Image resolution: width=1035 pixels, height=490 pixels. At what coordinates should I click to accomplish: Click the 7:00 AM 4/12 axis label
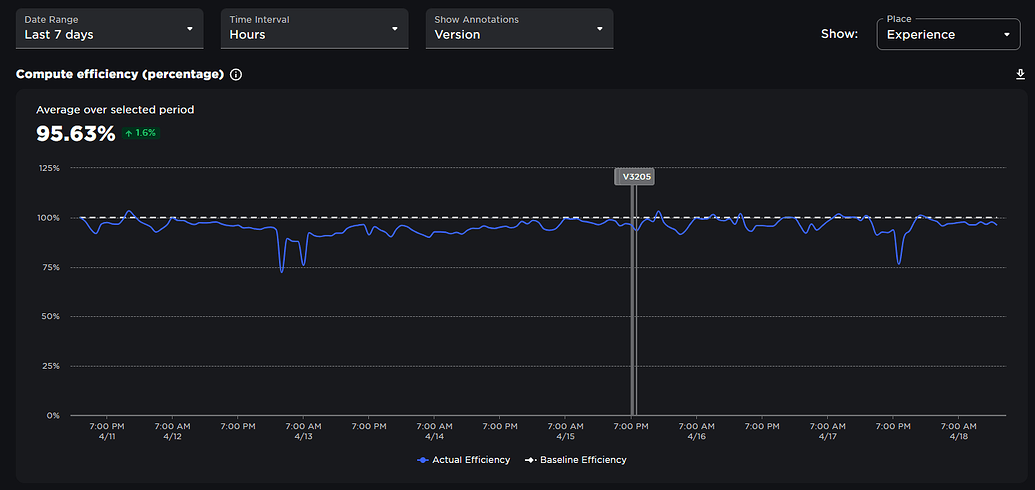[172, 431]
